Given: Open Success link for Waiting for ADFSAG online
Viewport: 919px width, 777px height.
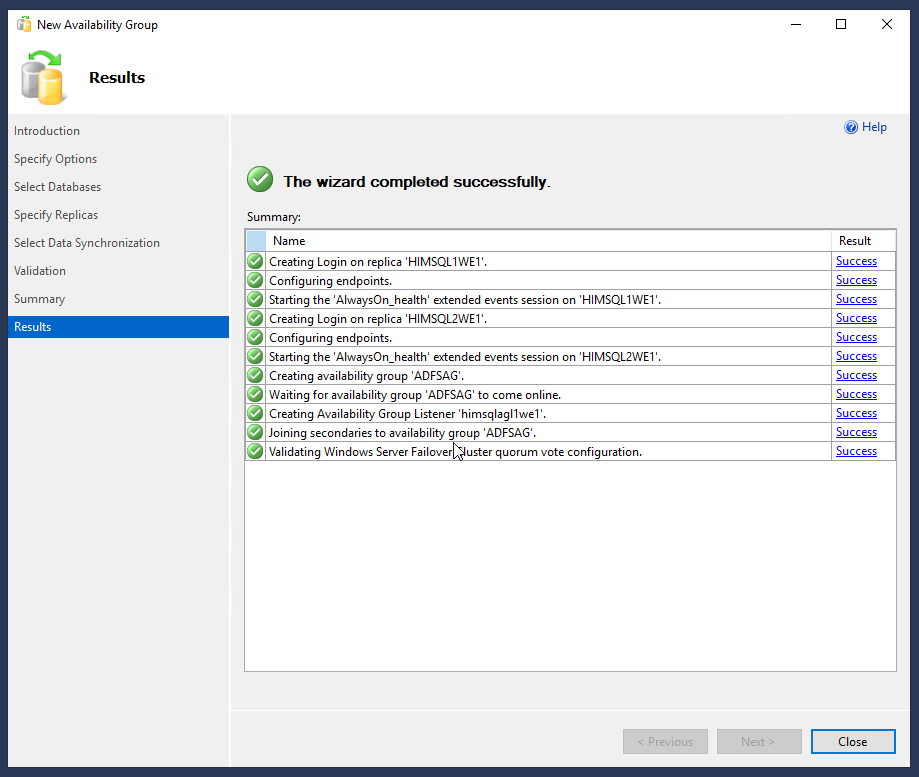Looking at the screenshot, I should [x=856, y=394].
